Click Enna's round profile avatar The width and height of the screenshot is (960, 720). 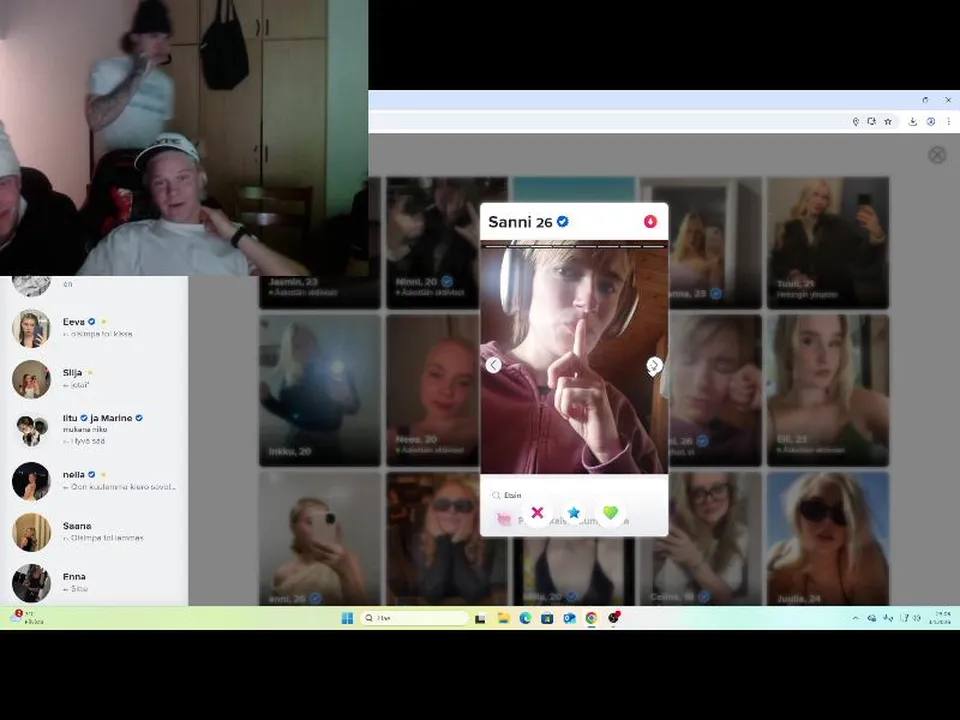31,583
